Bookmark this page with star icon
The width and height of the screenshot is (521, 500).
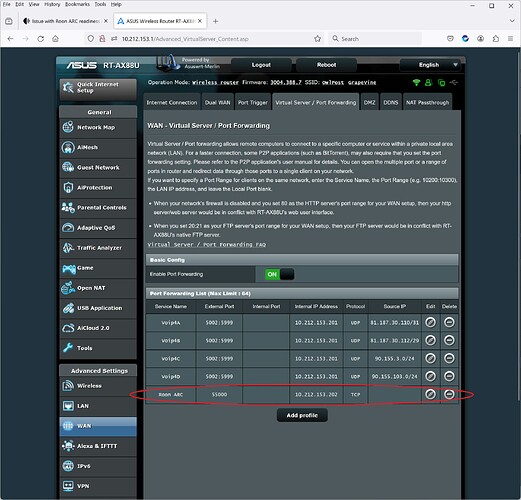(317, 39)
